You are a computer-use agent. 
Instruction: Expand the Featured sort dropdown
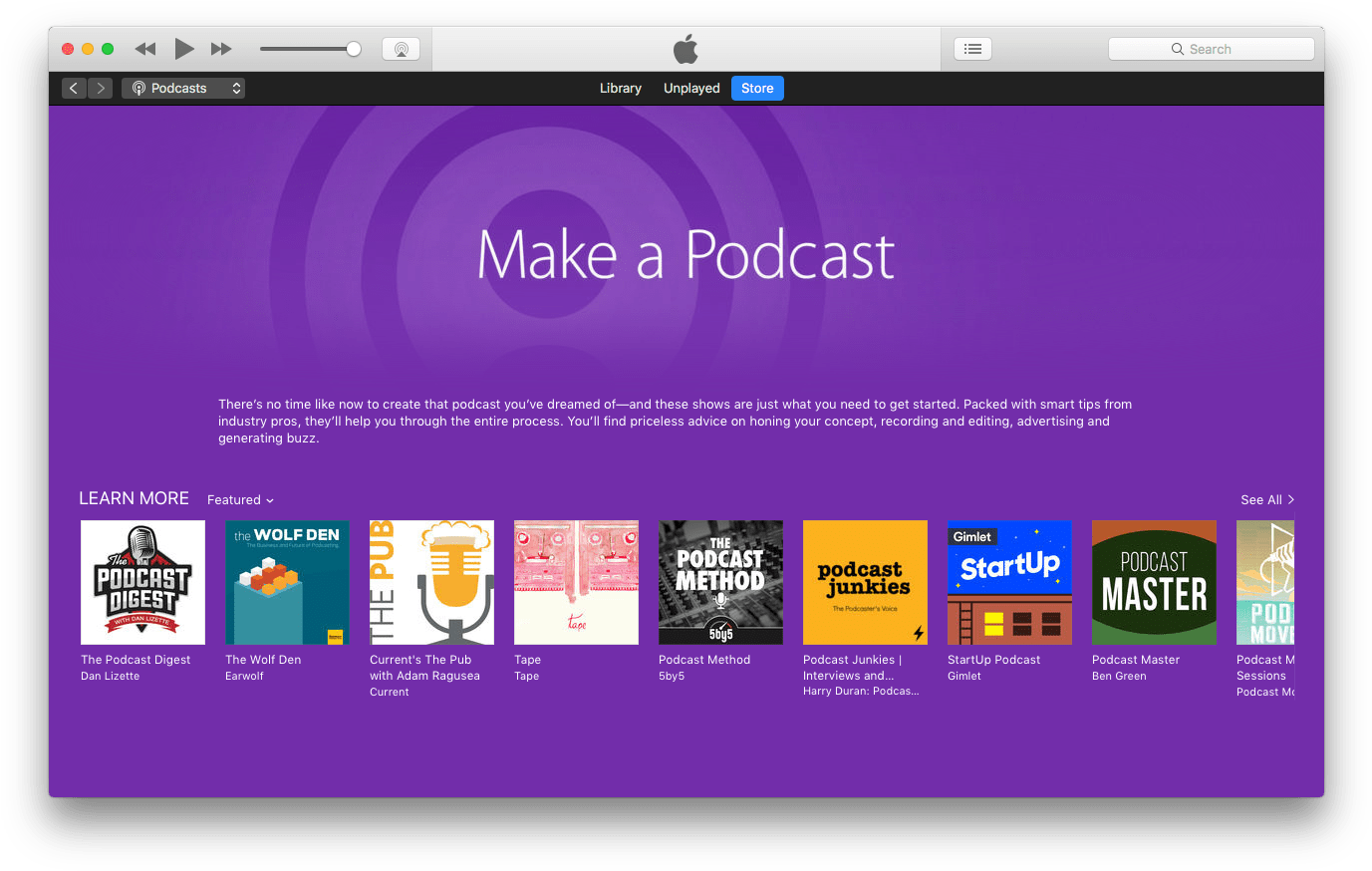coord(240,500)
